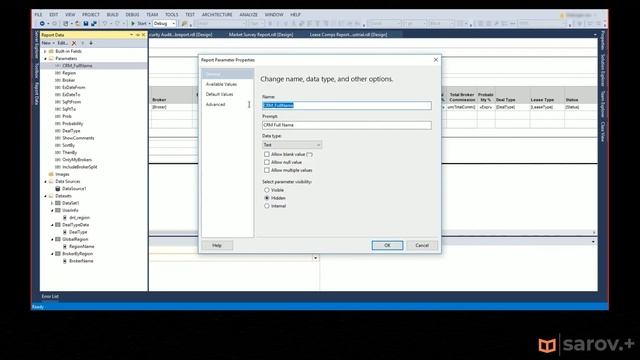Enable Allow blank value checkbox
The height and width of the screenshot is (360, 640).
tap(267, 154)
